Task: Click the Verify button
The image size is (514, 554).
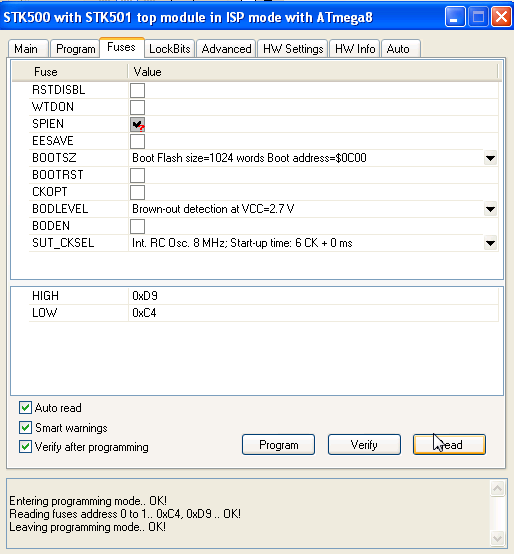Action: 364,444
